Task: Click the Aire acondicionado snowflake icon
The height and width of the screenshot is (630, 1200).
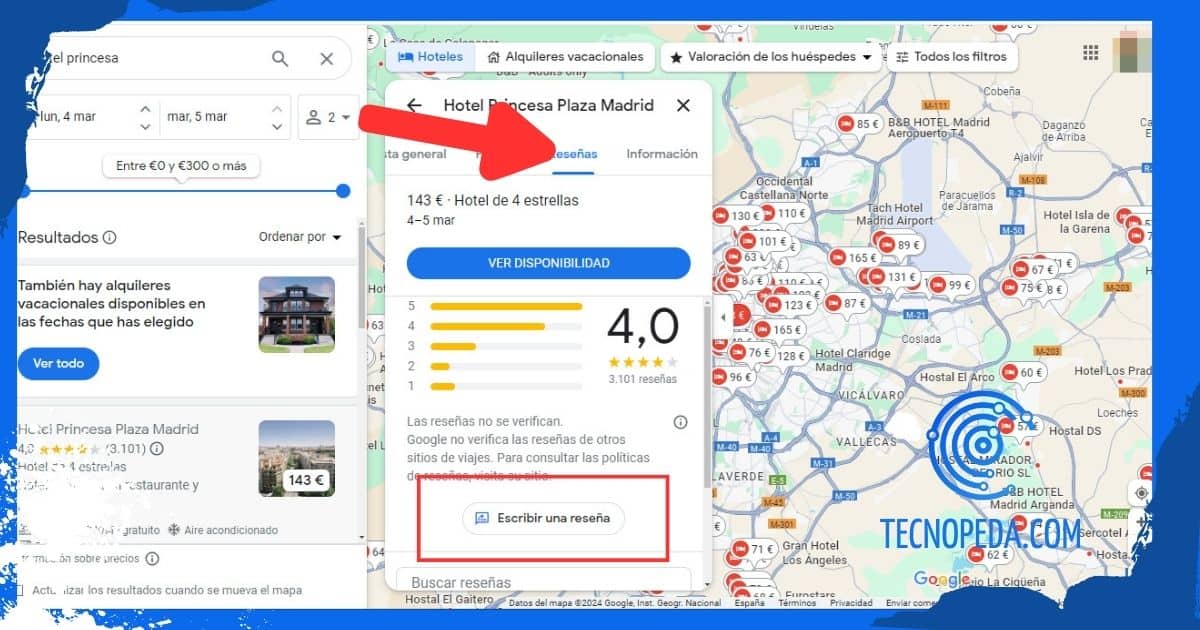Action: 173,530
